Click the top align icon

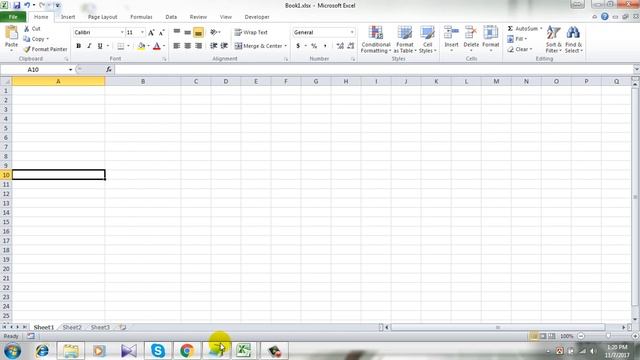[x=176, y=32]
